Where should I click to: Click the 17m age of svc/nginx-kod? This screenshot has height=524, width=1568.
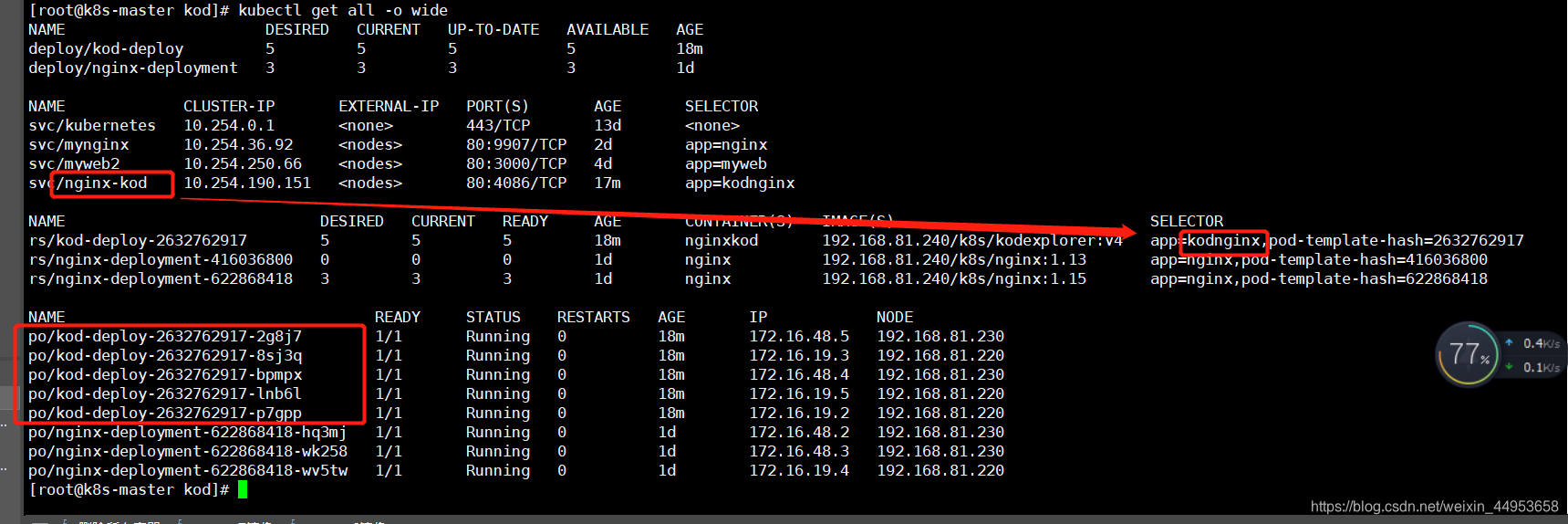pyautogui.click(x=607, y=183)
